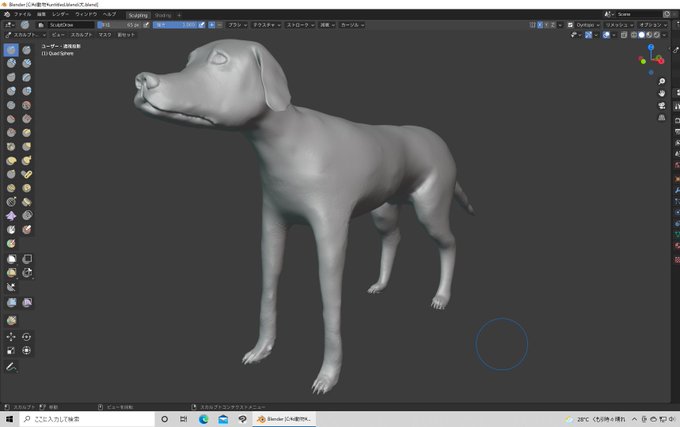Select the Mesh Filter tool
Screen dimensions: 680x427
click(x=11, y=303)
